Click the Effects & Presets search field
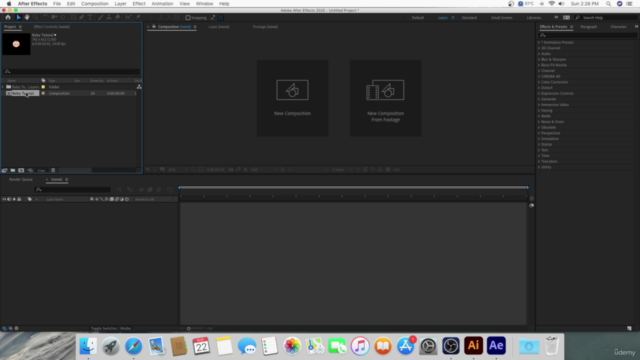This screenshot has height=360, width=640. (x=587, y=35)
